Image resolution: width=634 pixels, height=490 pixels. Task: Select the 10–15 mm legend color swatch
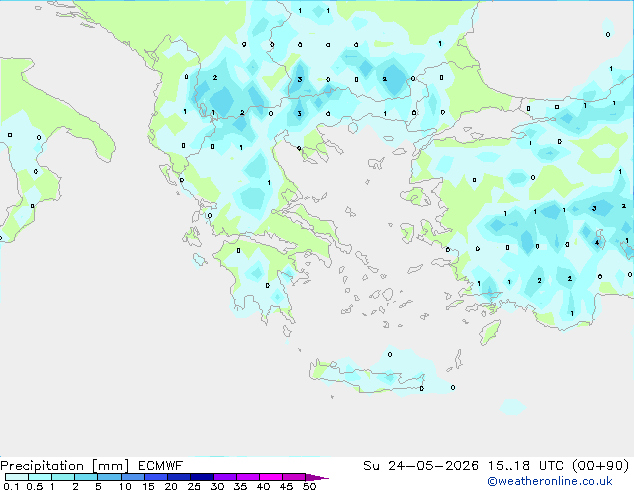133,477
